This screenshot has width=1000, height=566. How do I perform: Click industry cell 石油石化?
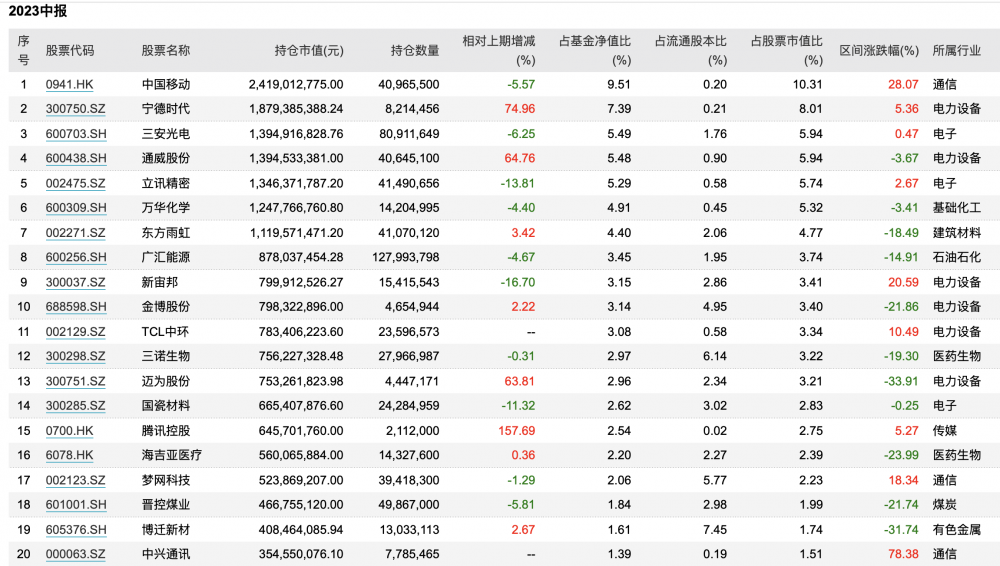click(x=957, y=257)
